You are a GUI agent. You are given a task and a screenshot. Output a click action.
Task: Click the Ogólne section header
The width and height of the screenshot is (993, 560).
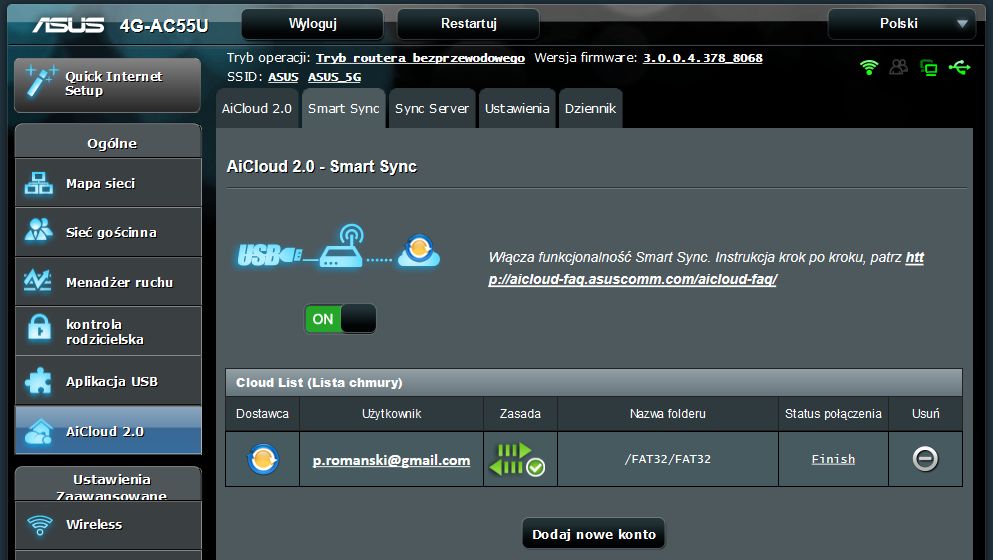point(108,141)
